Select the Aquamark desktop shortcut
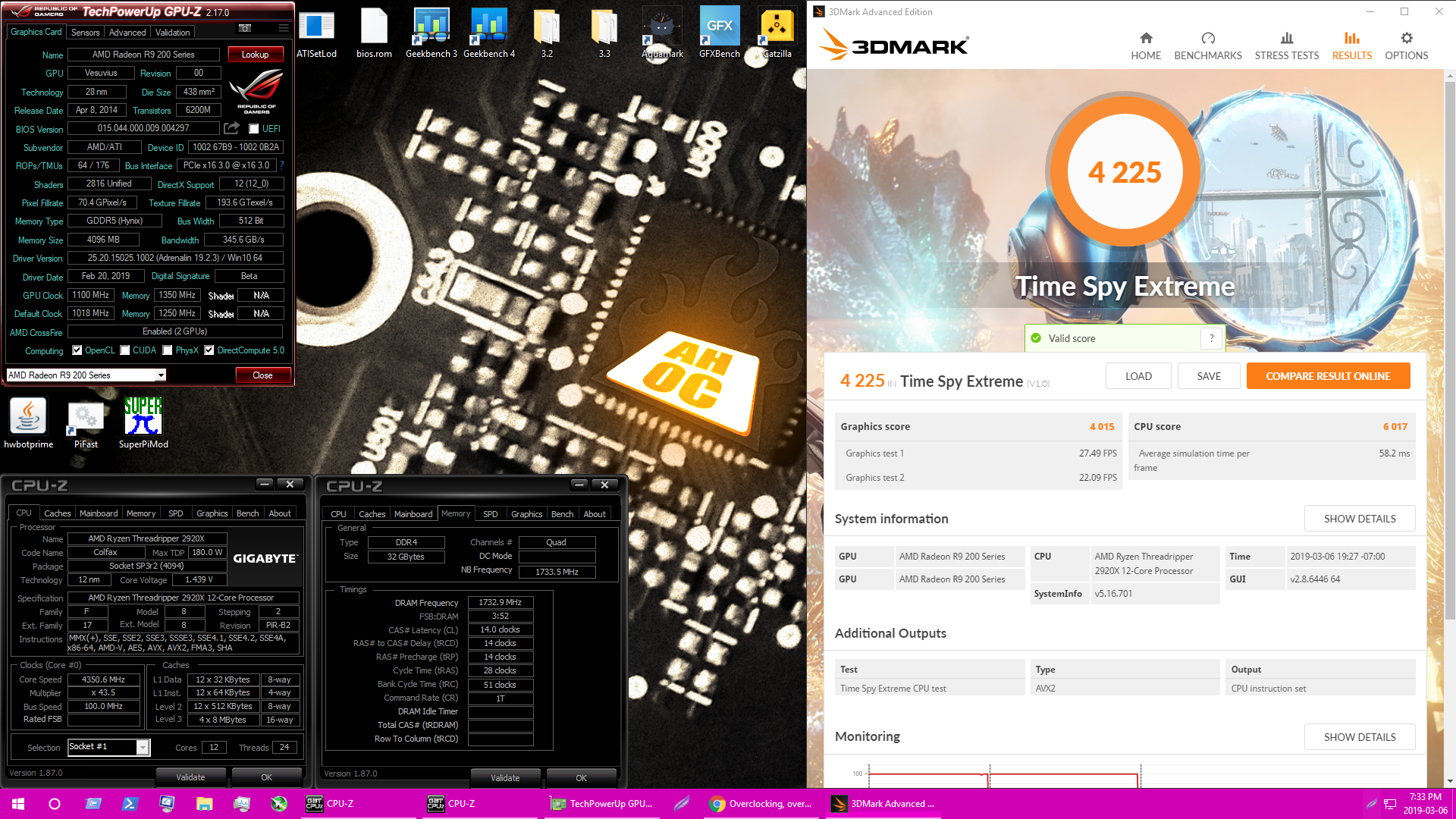Viewport: 1456px width, 819px height. (662, 33)
